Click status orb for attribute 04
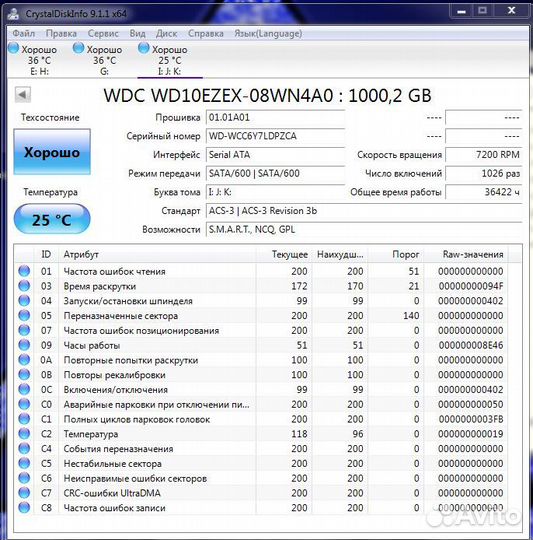This screenshot has height=540, width=533. pos(24,301)
